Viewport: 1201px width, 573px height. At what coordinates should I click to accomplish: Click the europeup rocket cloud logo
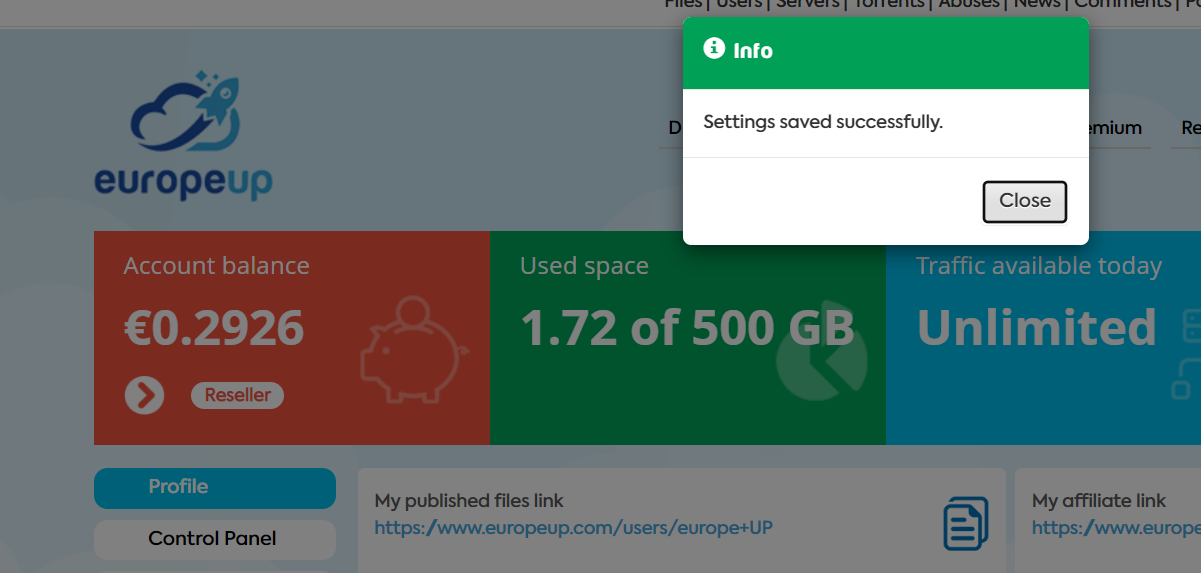click(x=184, y=136)
